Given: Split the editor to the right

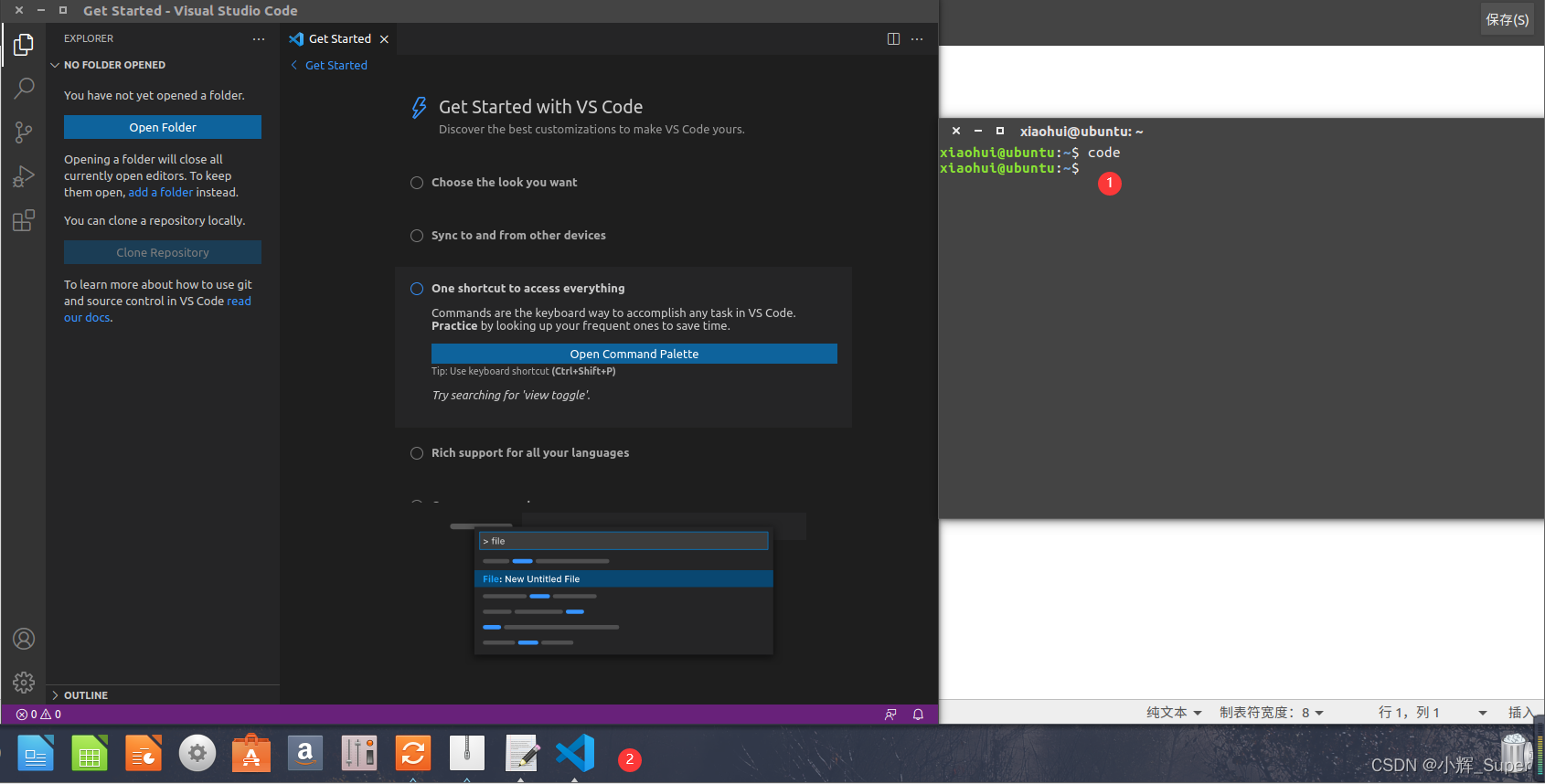Looking at the screenshot, I should (893, 39).
